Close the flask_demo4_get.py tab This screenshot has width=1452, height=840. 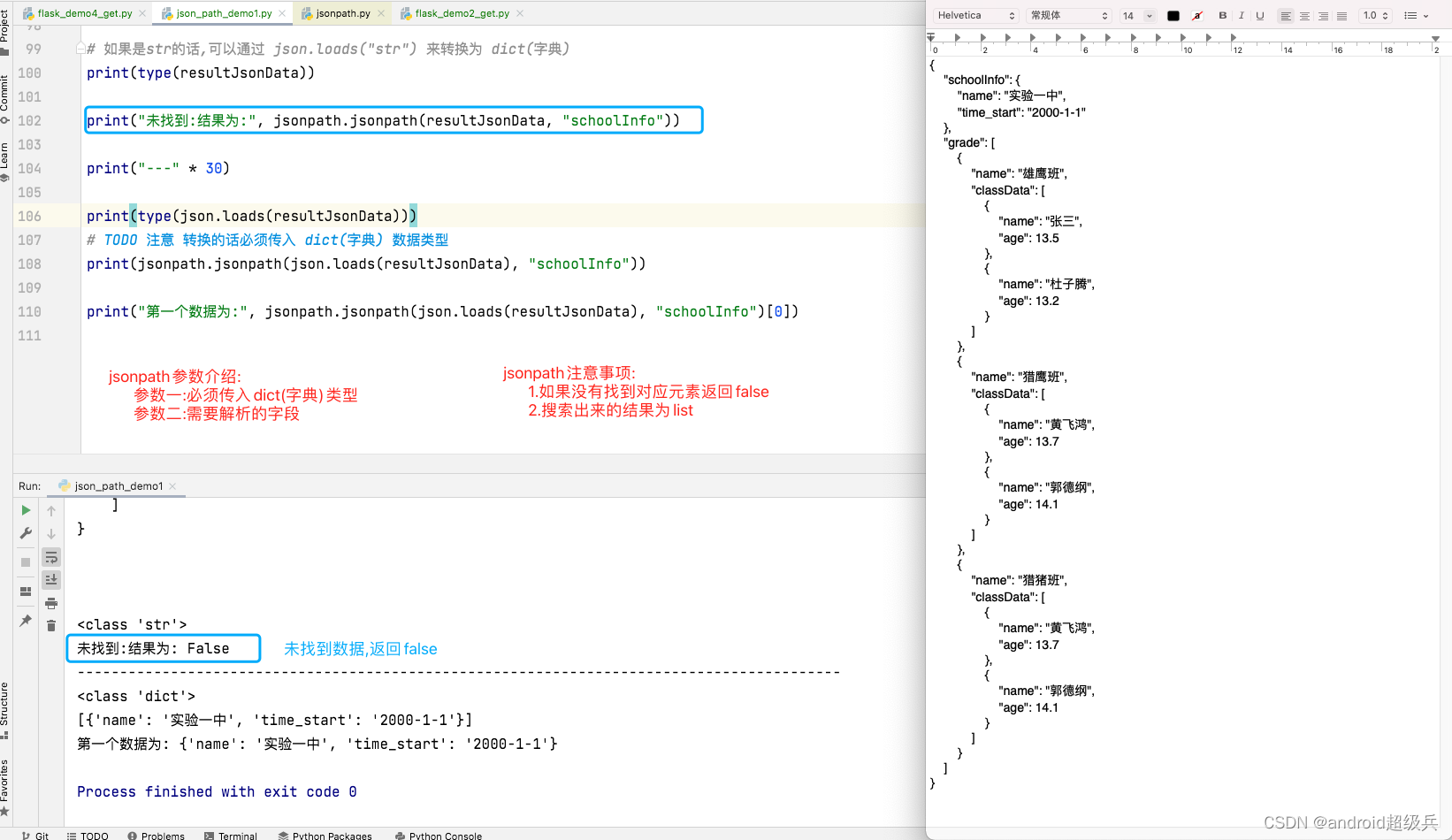142,13
